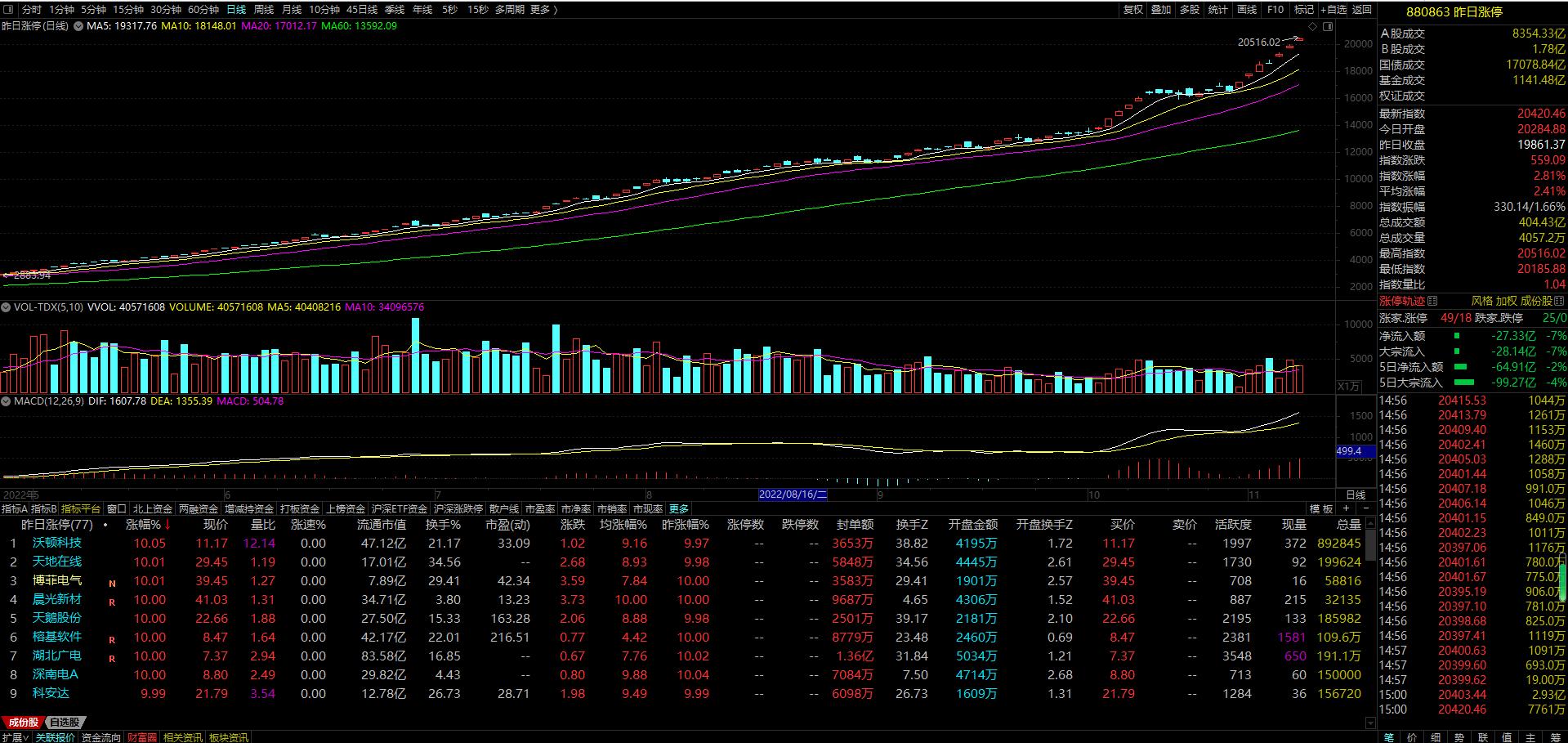The height and width of the screenshot is (743, 1568).
Task: Click the circle icon before VOL-TDX label
Action: click(x=6, y=307)
